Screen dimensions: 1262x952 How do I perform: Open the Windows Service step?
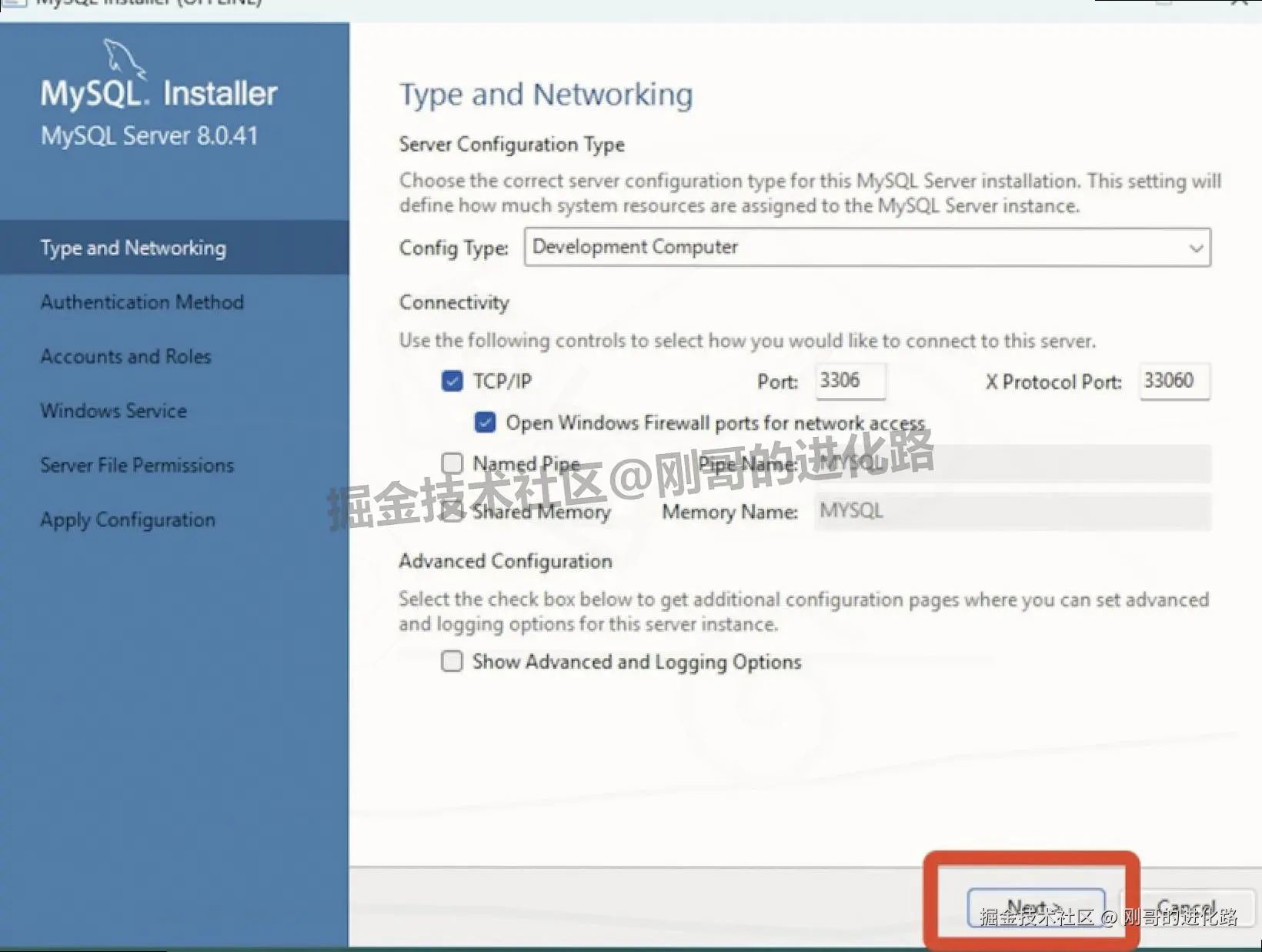[x=112, y=410]
